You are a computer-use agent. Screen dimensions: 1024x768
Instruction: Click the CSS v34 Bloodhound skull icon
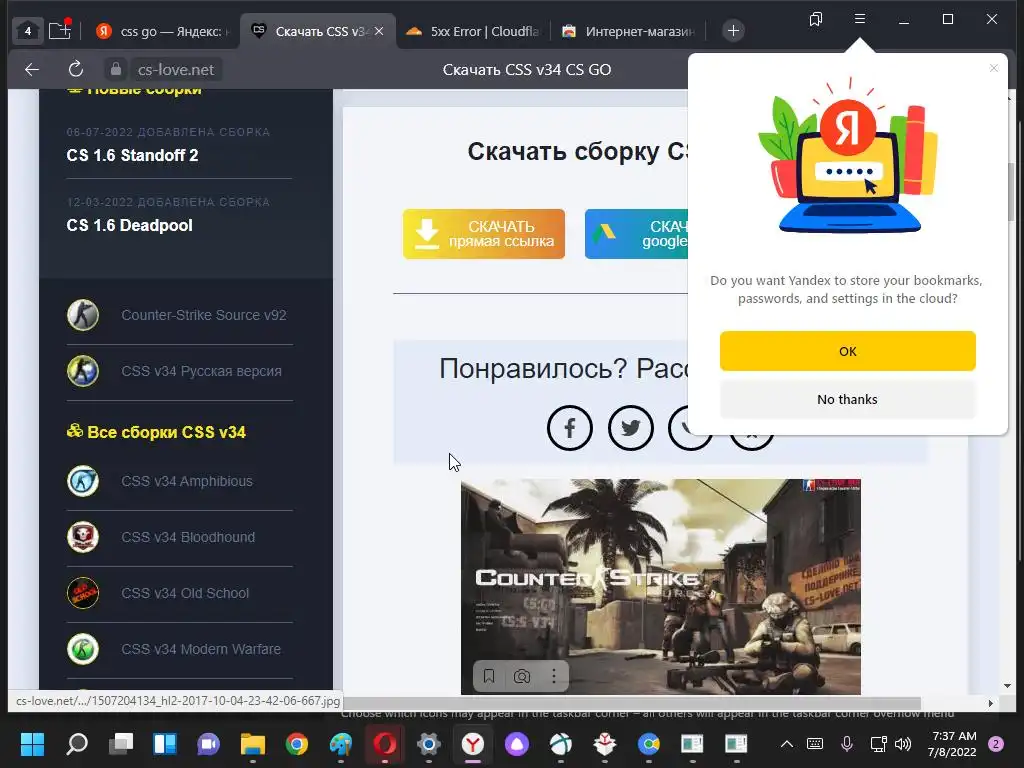pyautogui.click(x=83, y=537)
